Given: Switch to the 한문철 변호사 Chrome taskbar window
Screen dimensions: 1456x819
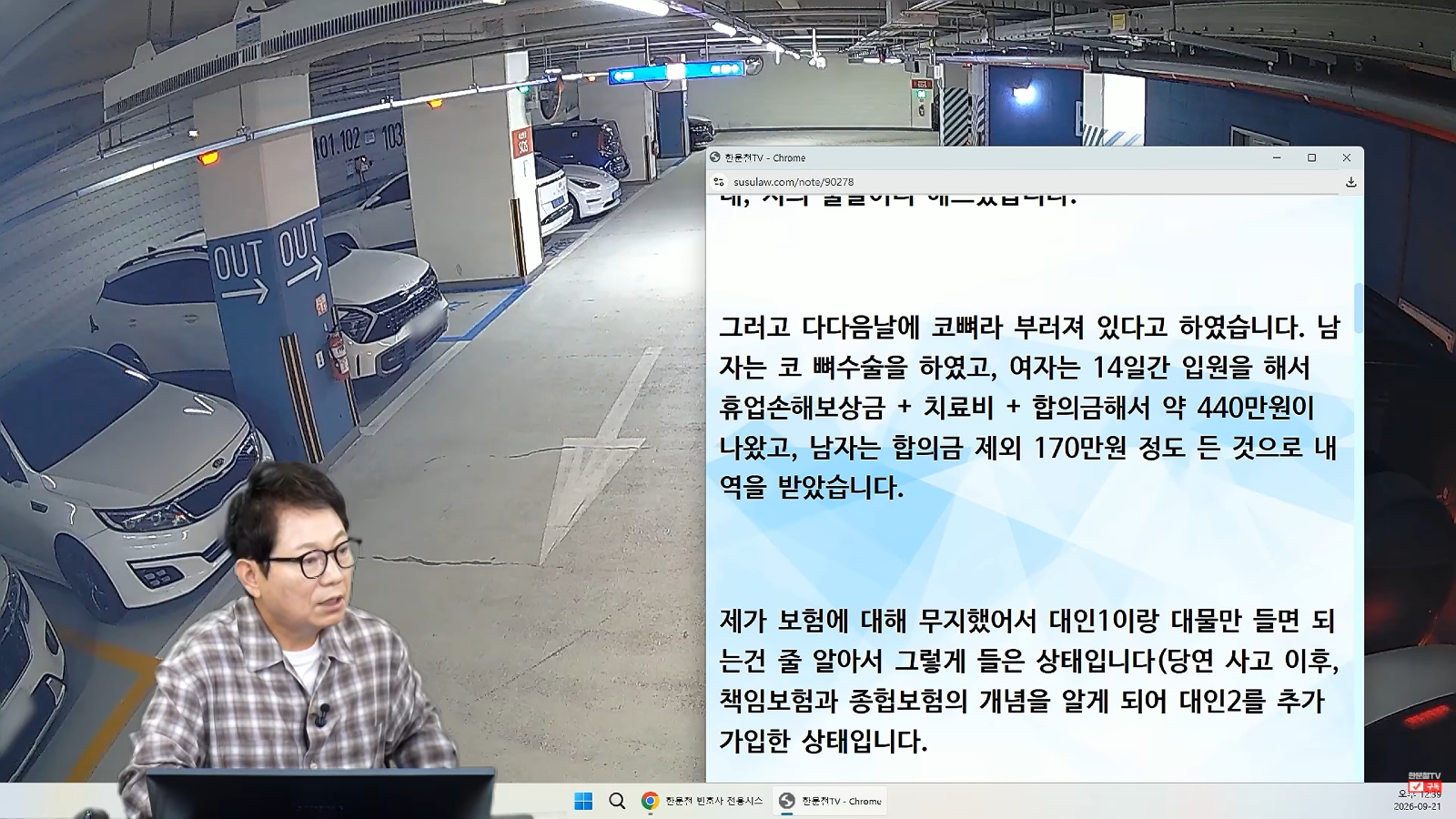Looking at the screenshot, I should tap(703, 801).
